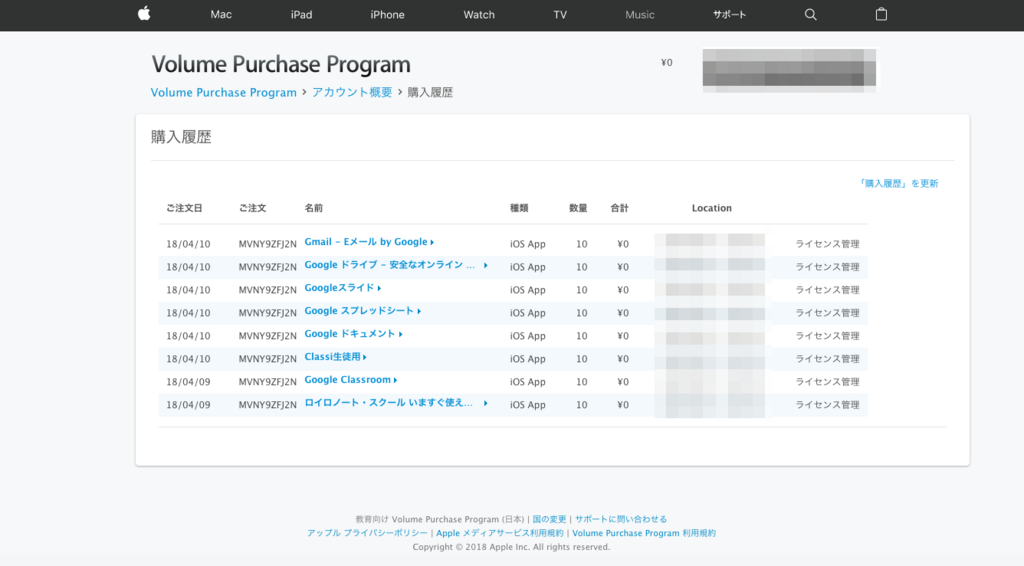Open アップル プライバシーポリシー footer link
The height and width of the screenshot is (566, 1024).
(367, 533)
